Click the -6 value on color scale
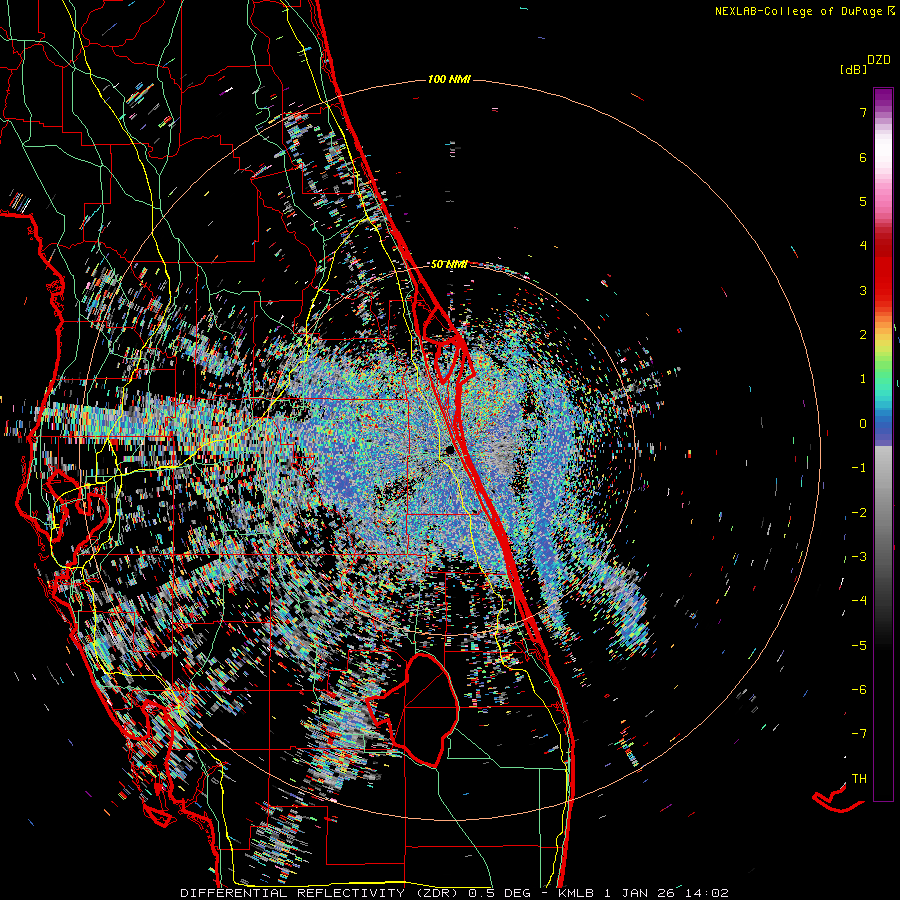 pos(859,690)
